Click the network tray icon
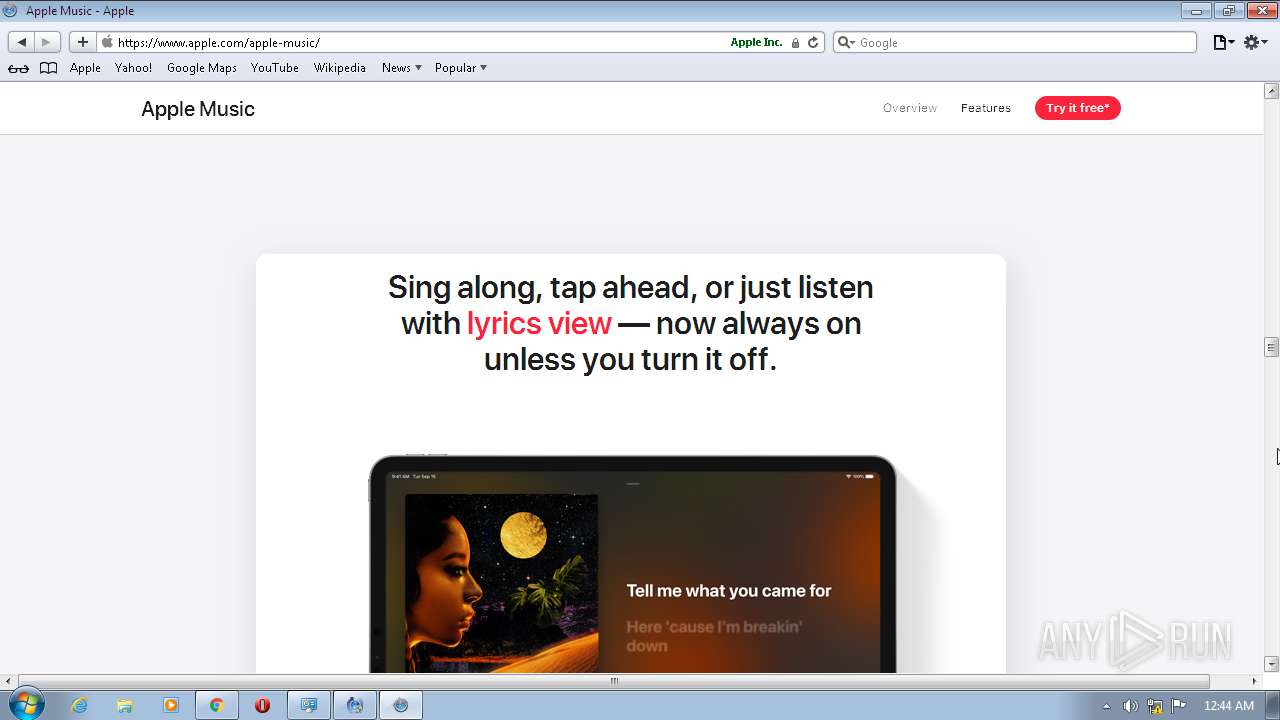This screenshot has width=1280, height=720. point(1155,706)
